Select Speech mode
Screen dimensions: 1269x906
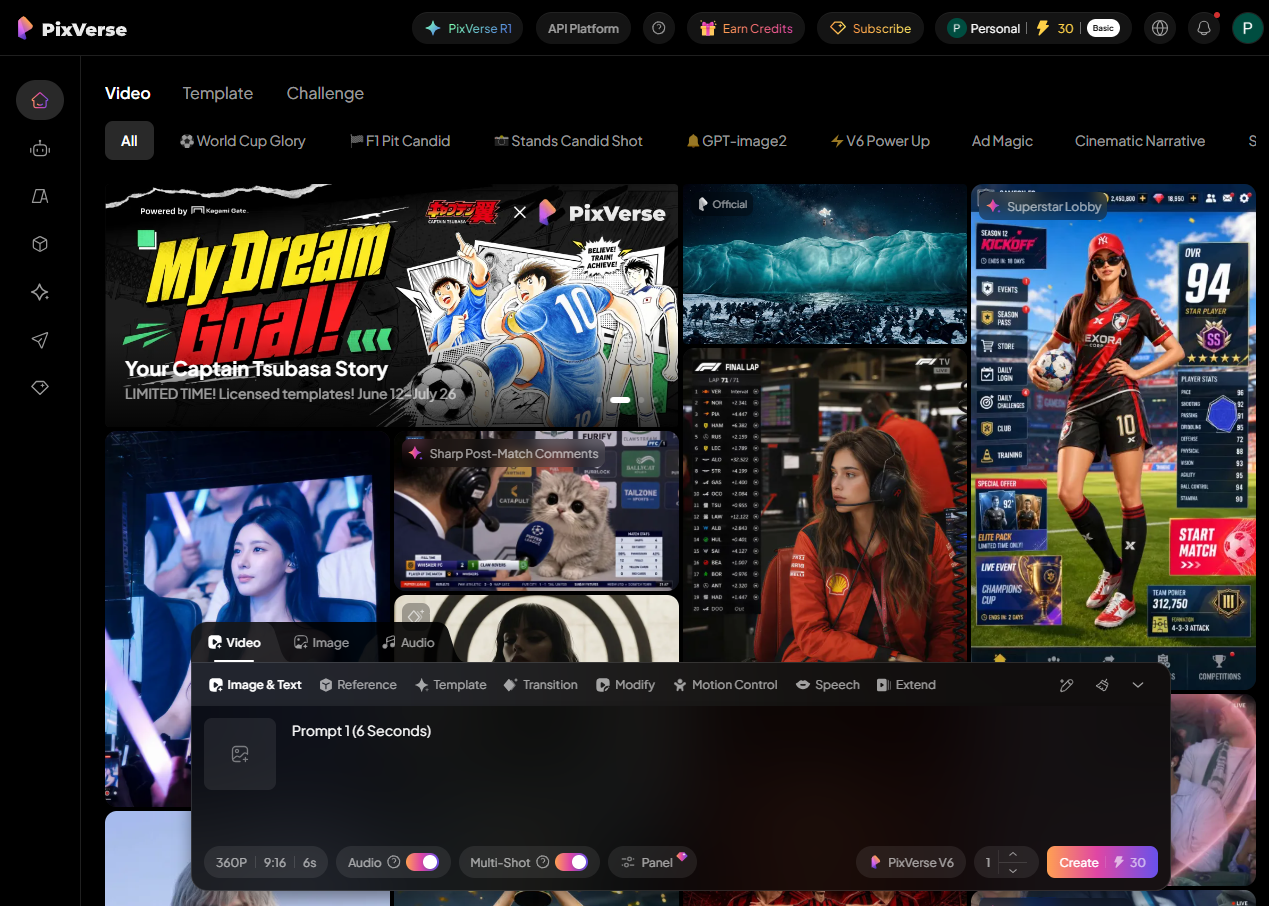point(828,685)
